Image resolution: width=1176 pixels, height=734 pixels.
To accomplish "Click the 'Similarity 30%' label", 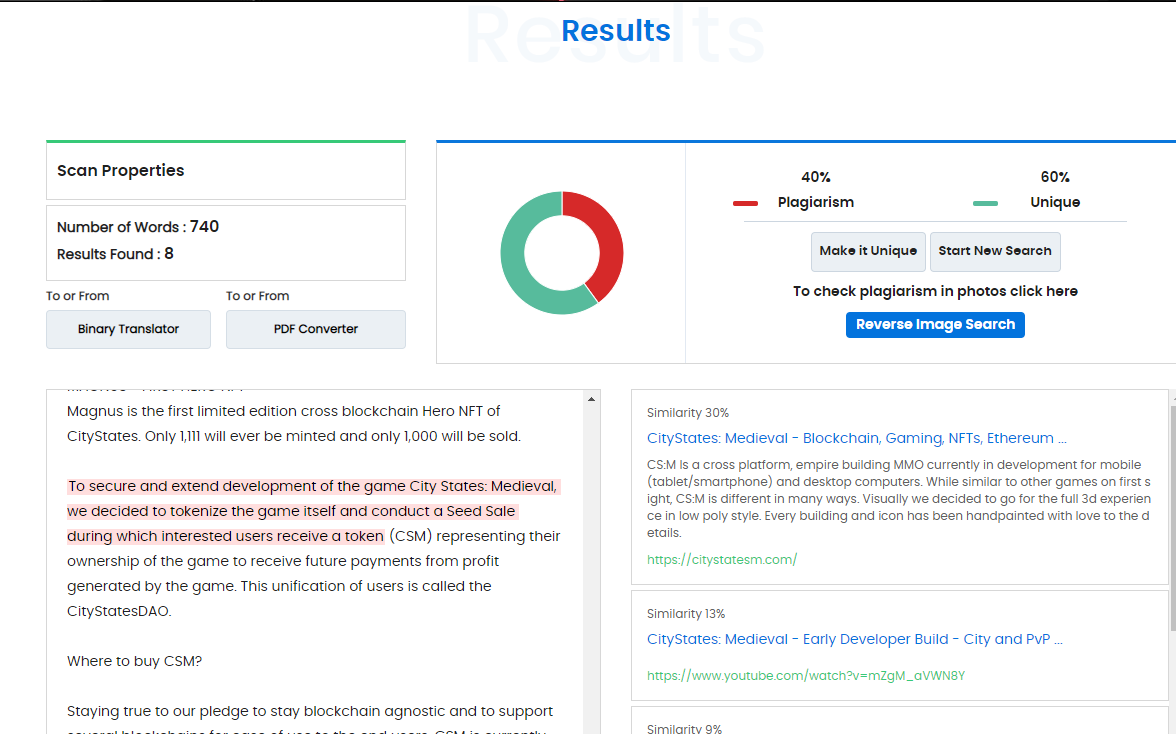I will 688,413.
